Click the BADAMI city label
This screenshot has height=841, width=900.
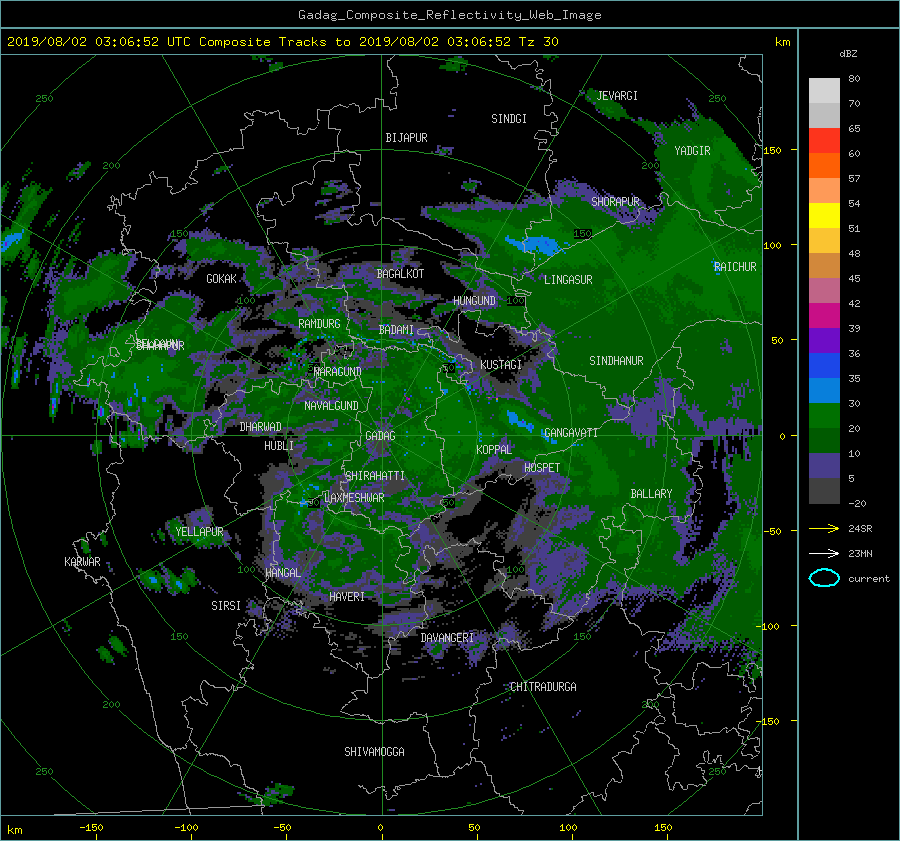tap(396, 330)
